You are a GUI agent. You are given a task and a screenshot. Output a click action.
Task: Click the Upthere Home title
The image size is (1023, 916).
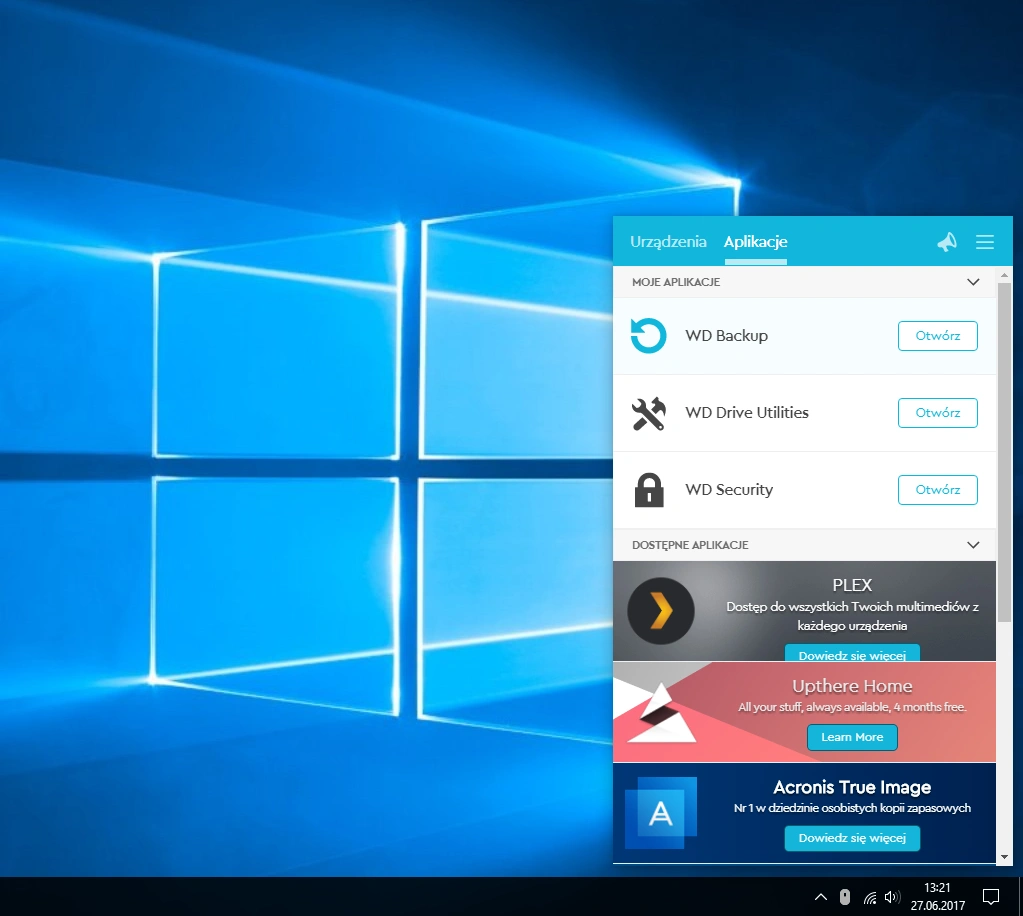click(852, 686)
